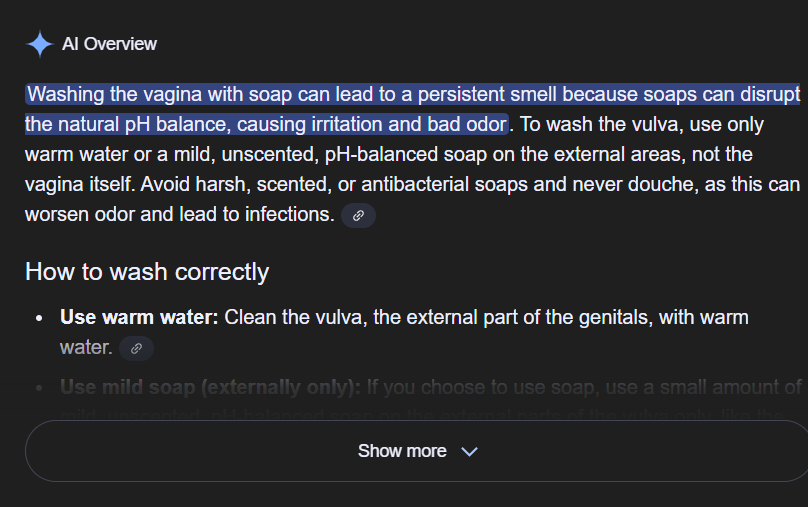Click the 'AI Overview' header label
The height and width of the screenshot is (507, 808).
coord(109,44)
